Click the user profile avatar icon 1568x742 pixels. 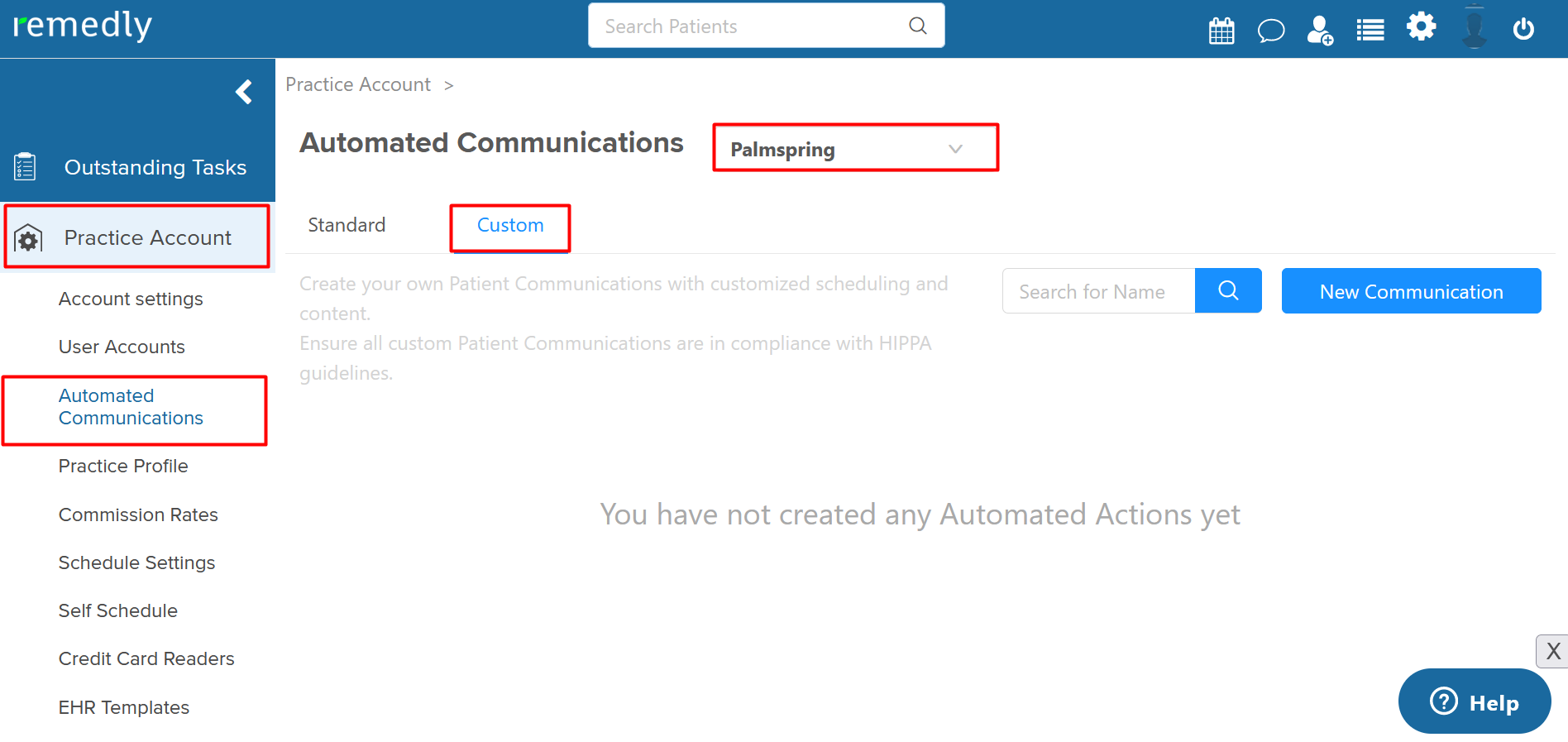(1474, 28)
